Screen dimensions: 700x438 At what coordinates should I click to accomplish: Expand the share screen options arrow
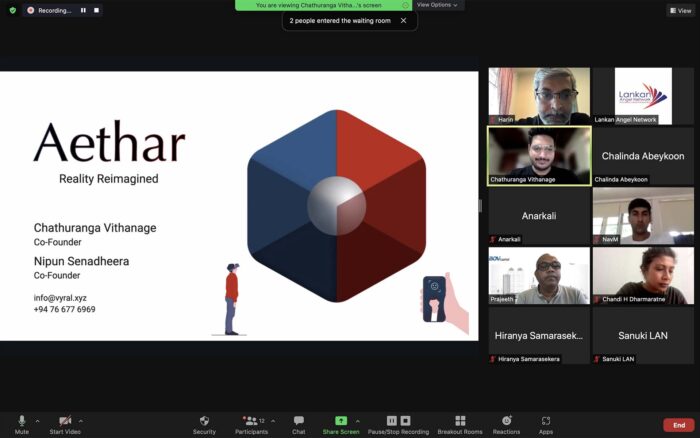pyautogui.click(x=358, y=420)
